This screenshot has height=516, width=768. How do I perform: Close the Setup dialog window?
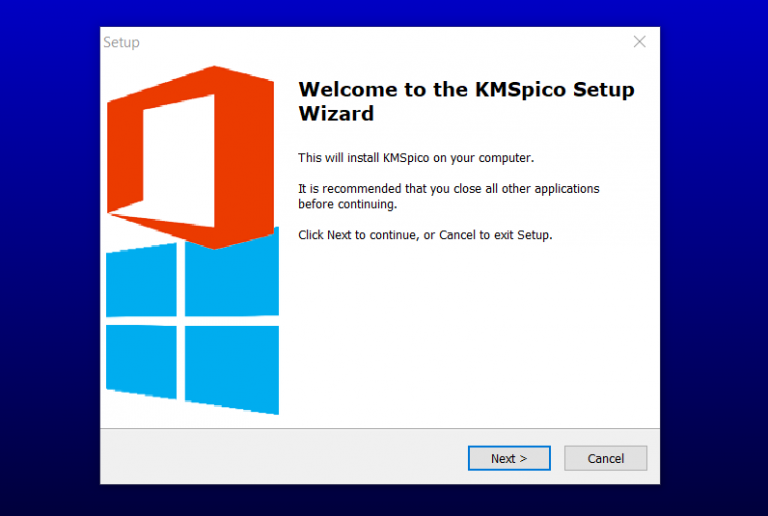point(639,42)
